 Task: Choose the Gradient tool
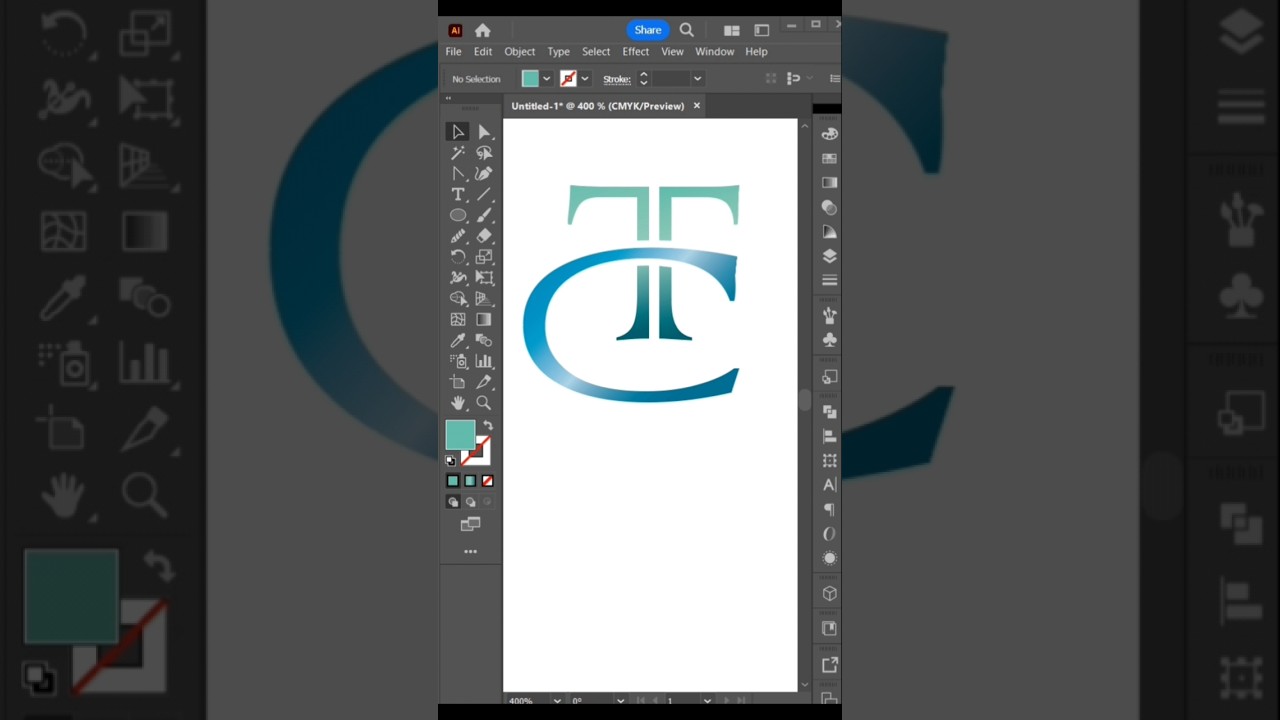484,320
